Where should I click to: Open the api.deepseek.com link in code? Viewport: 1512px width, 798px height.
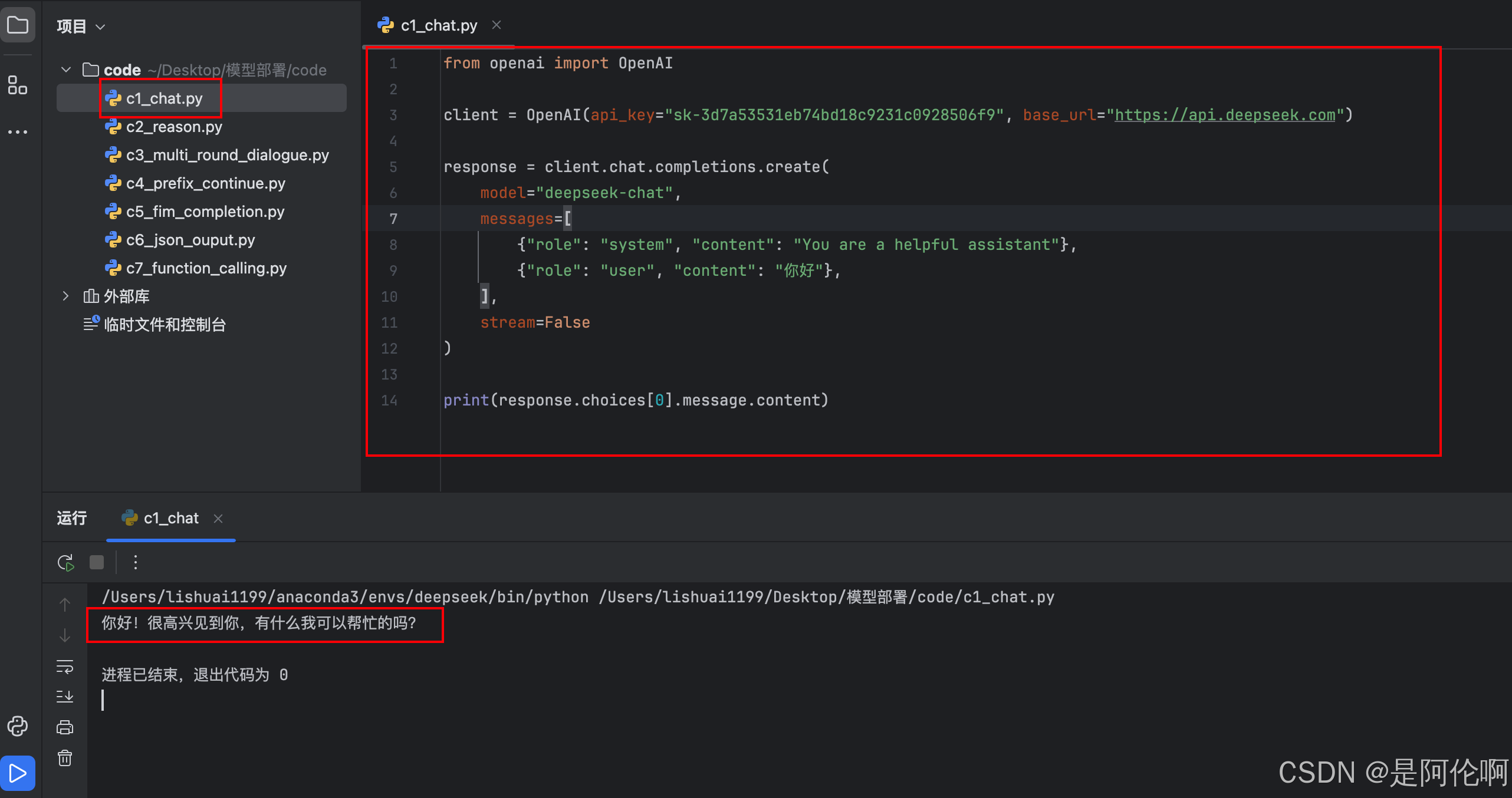pos(1224,115)
